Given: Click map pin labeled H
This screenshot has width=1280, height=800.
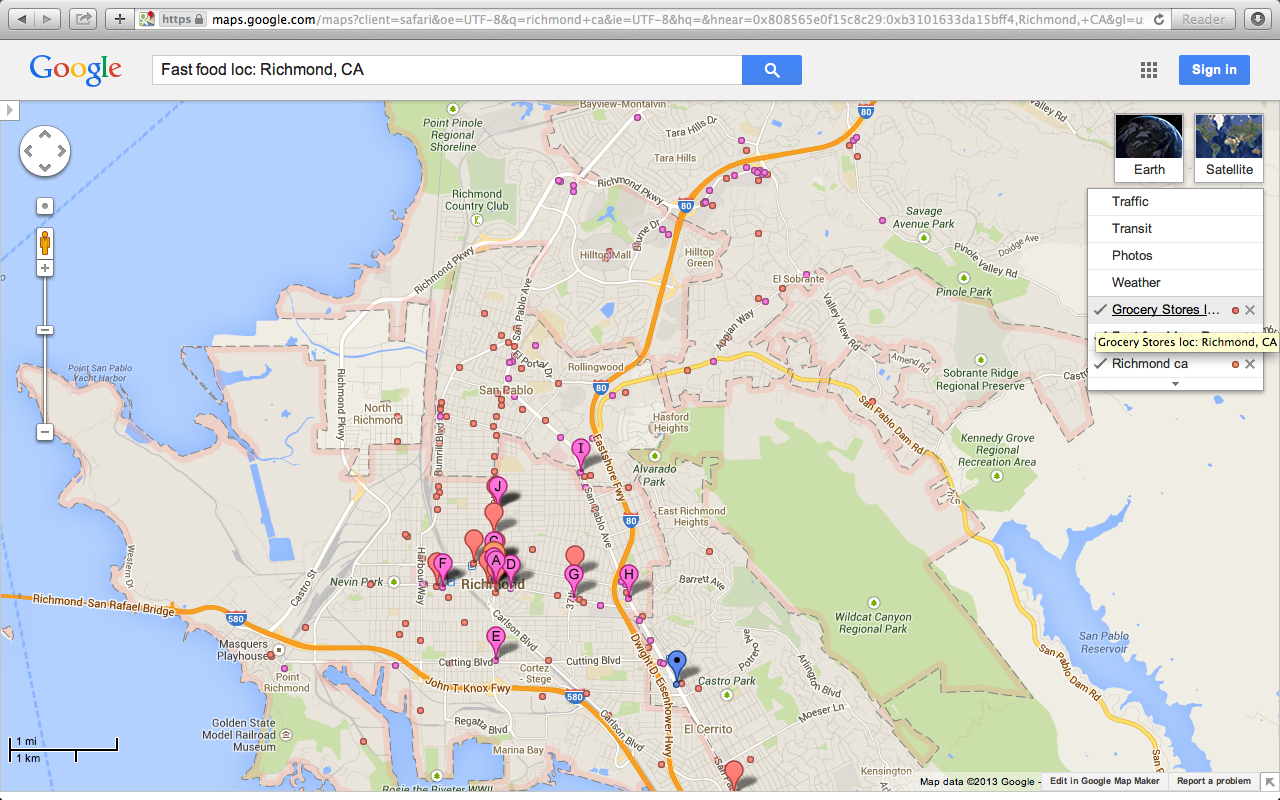Looking at the screenshot, I should coord(627,578).
